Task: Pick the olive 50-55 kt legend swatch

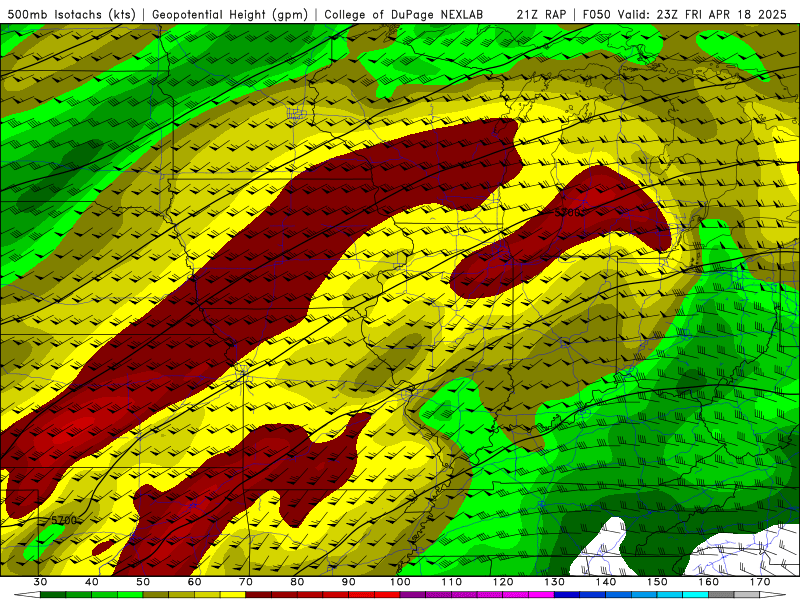Action: (156, 595)
